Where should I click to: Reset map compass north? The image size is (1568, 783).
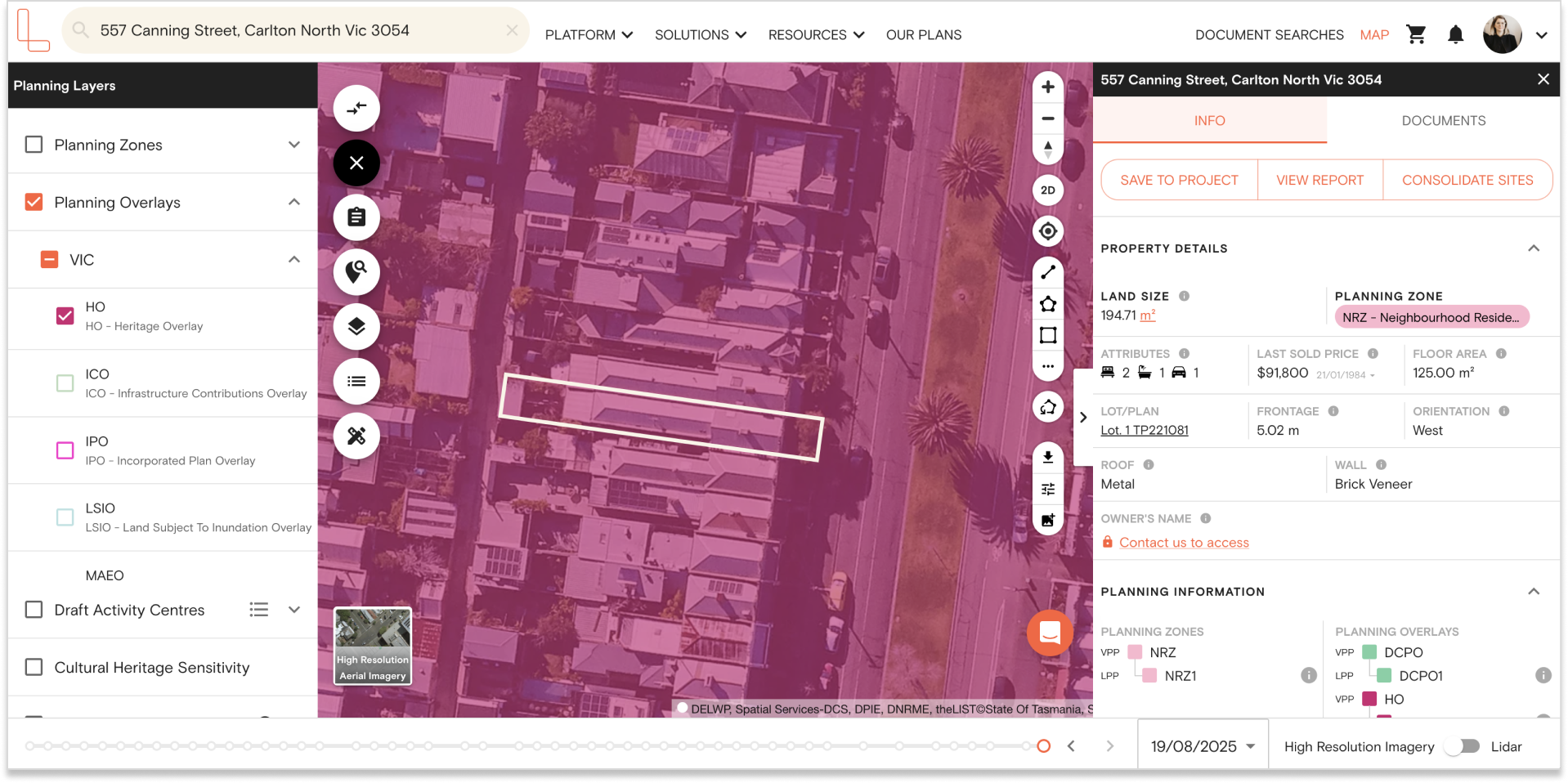pos(1048,149)
